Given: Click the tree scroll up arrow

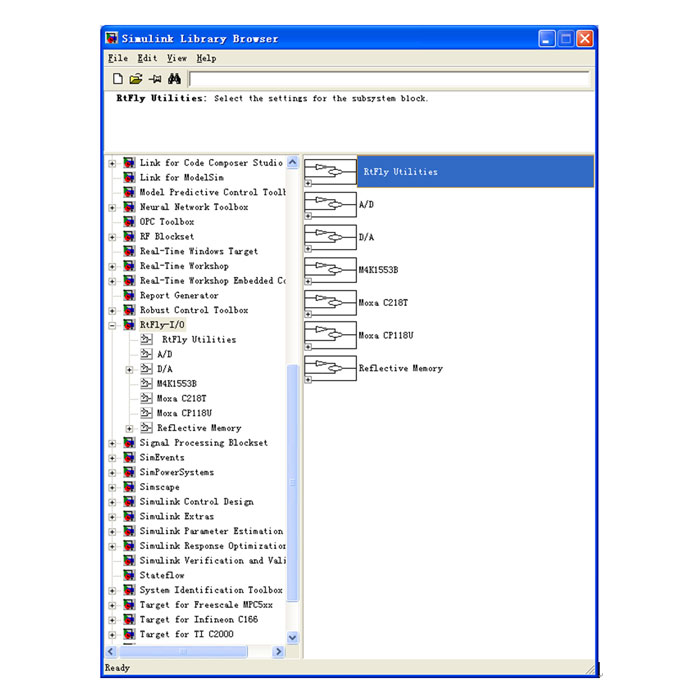Looking at the screenshot, I should pos(292,162).
